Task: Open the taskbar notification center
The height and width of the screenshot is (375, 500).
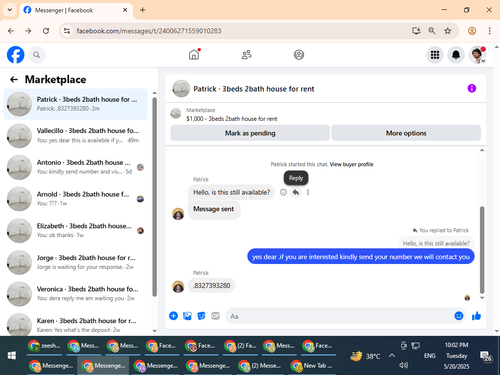Action: pos(485,356)
